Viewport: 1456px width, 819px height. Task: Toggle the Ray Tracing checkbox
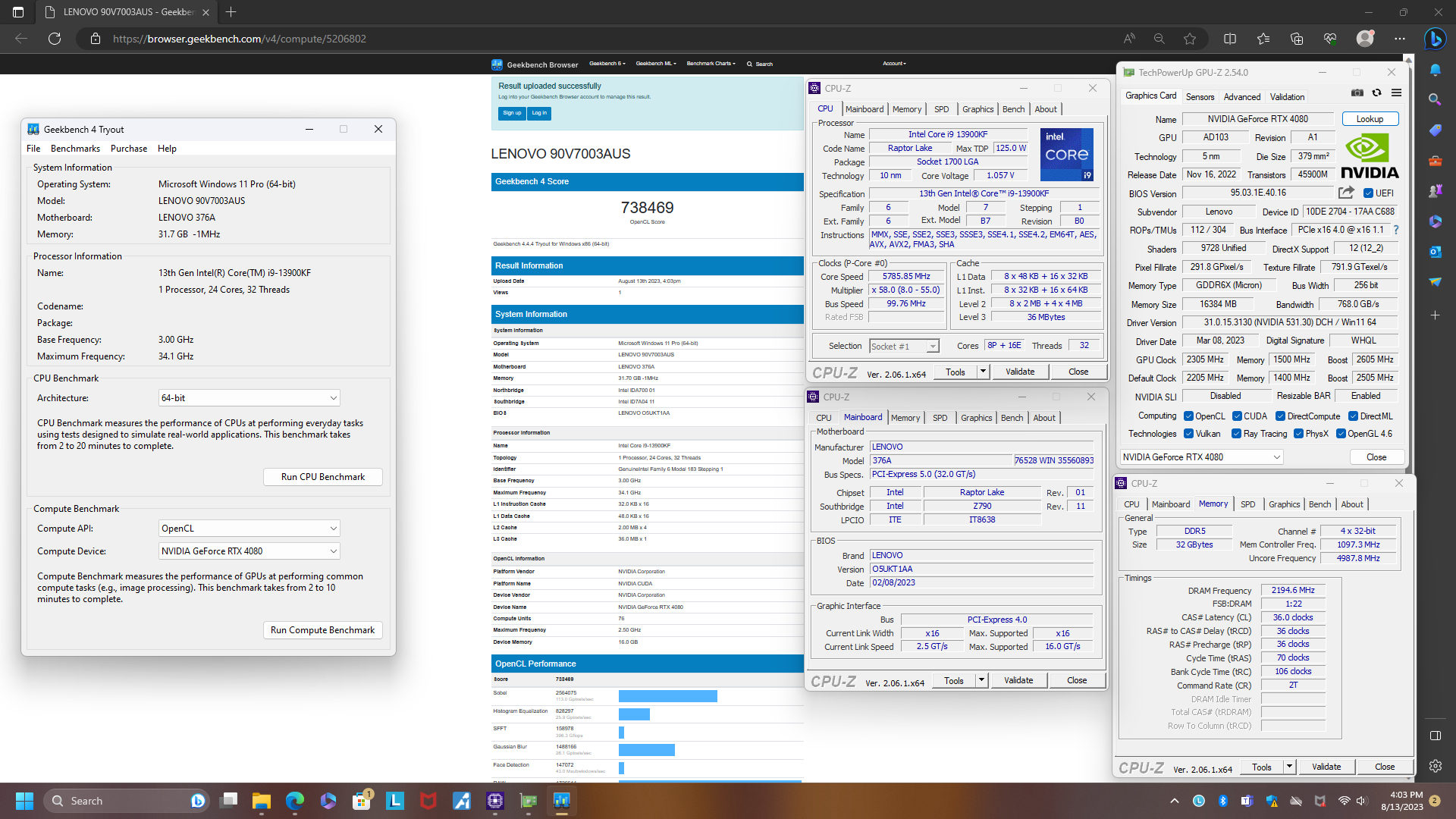point(1237,434)
